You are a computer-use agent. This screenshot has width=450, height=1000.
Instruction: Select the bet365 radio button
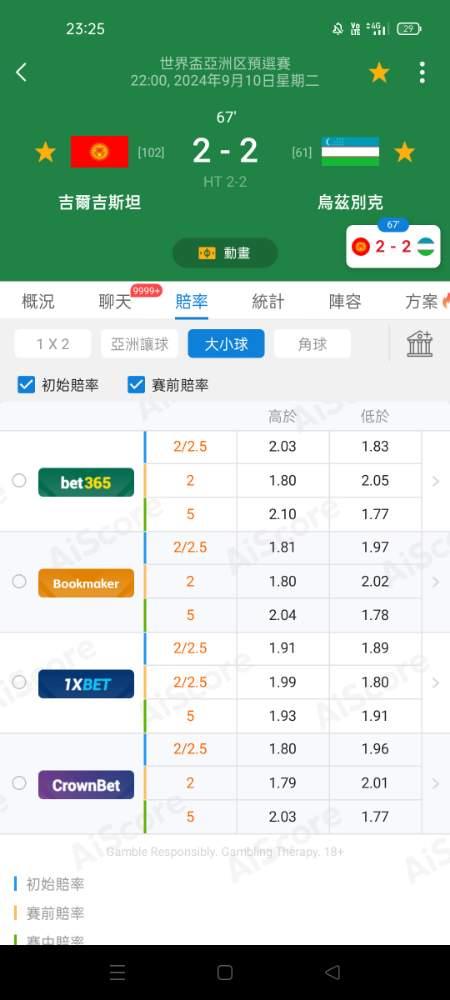[19, 480]
